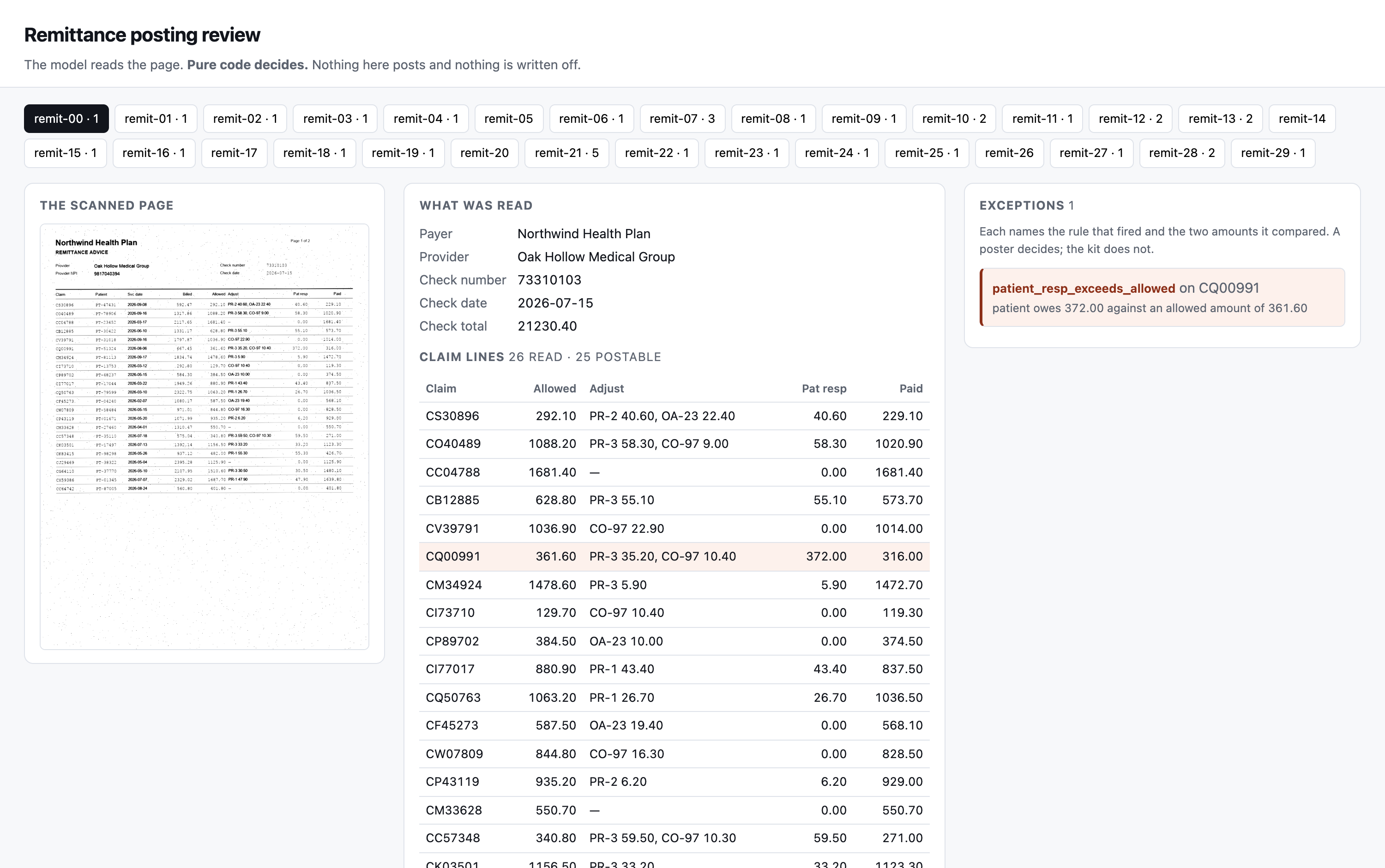
Task: Open remit-20 tab
Action: tap(484, 153)
